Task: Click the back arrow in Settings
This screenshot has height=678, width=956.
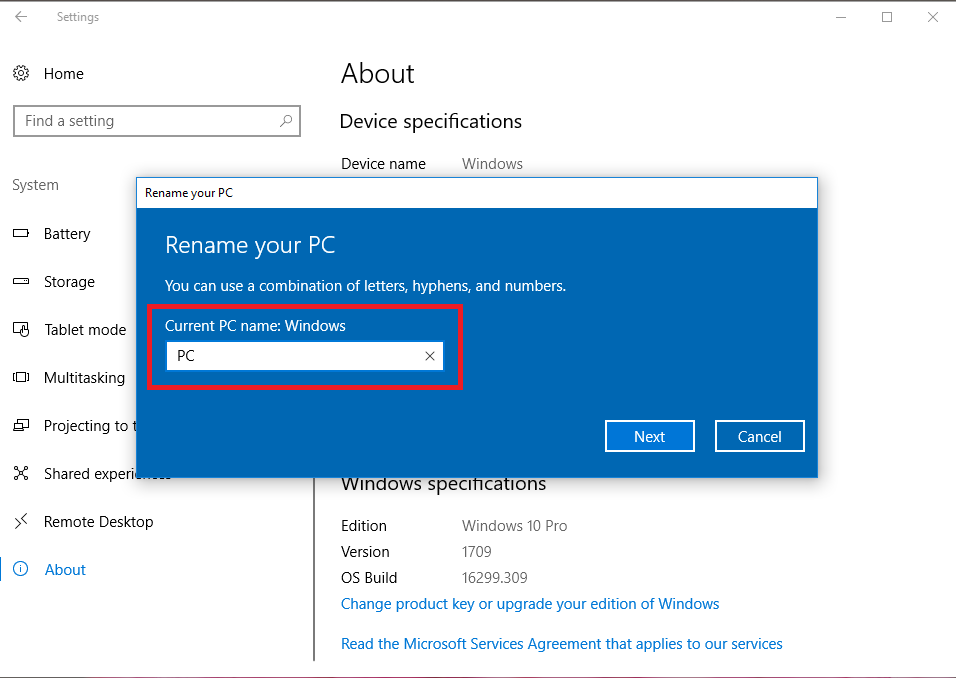Action: coord(21,17)
